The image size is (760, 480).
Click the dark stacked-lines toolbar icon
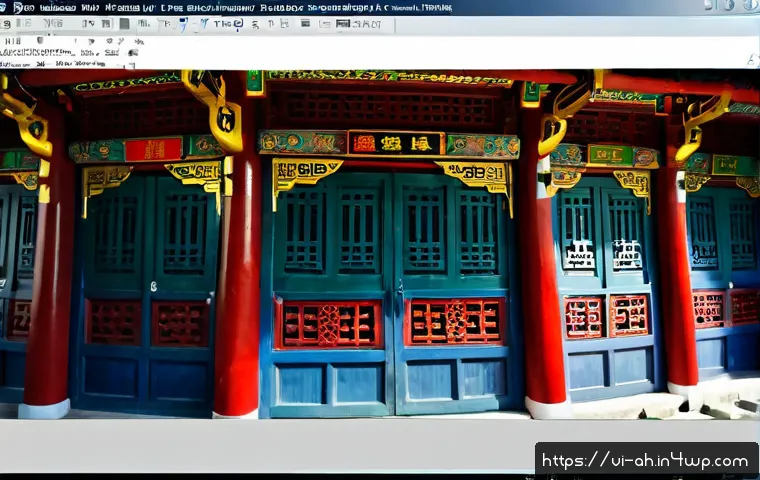point(305,23)
